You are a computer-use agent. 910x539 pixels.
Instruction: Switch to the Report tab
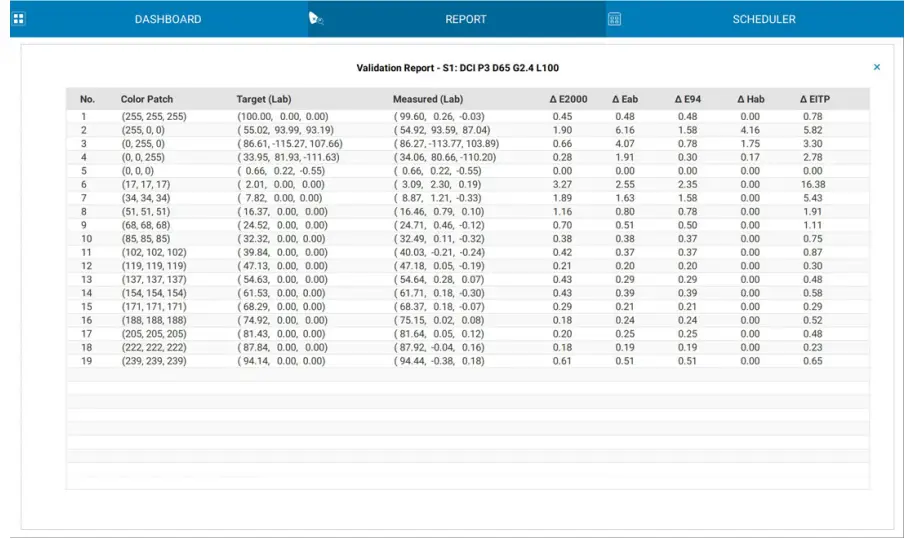point(465,19)
